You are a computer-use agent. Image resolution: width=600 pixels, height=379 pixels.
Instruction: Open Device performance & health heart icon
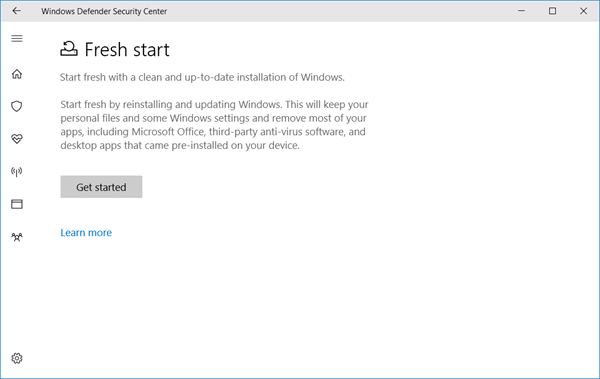point(17,139)
